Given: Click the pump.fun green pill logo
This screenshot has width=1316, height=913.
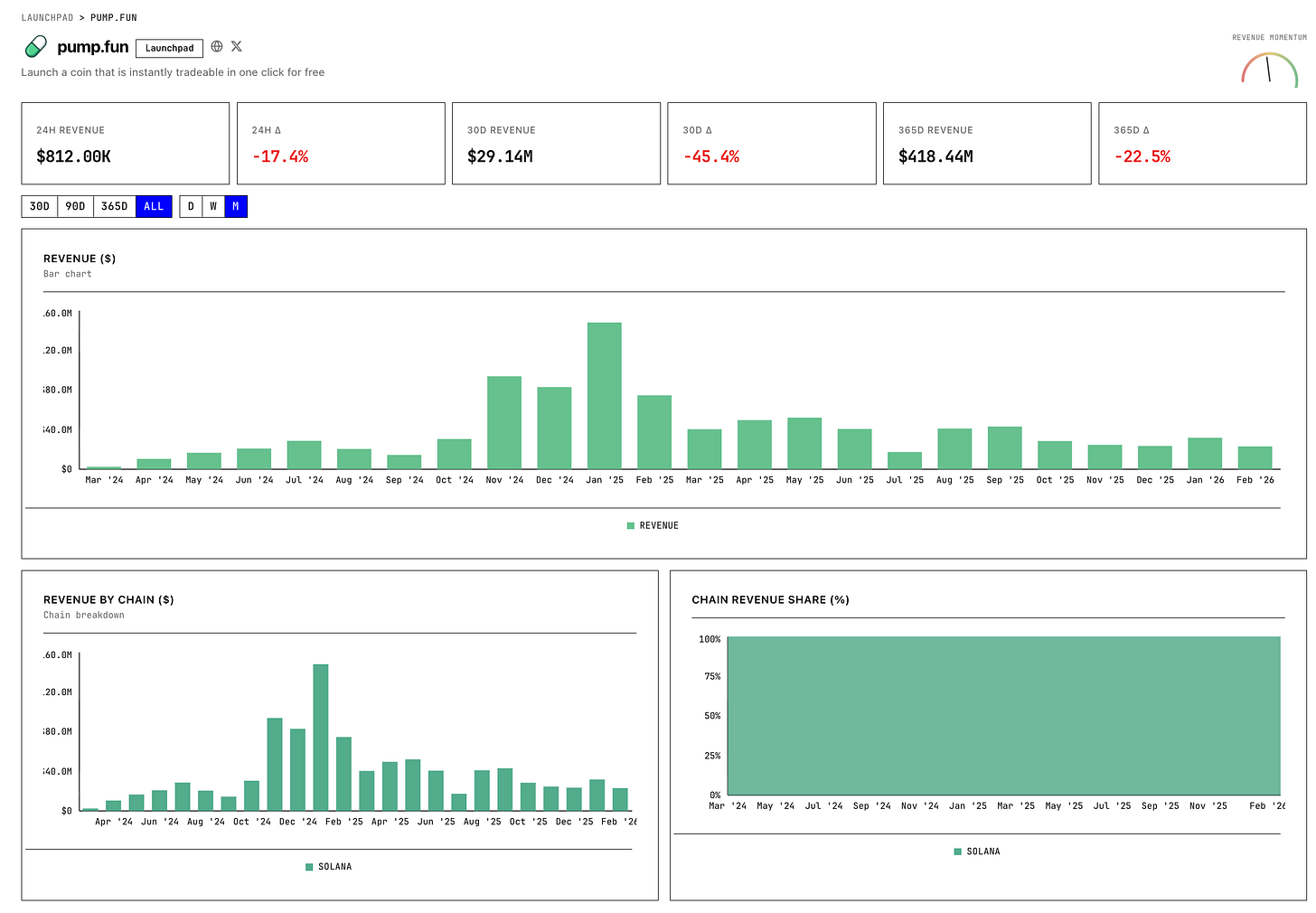Looking at the screenshot, I should click(35, 47).
